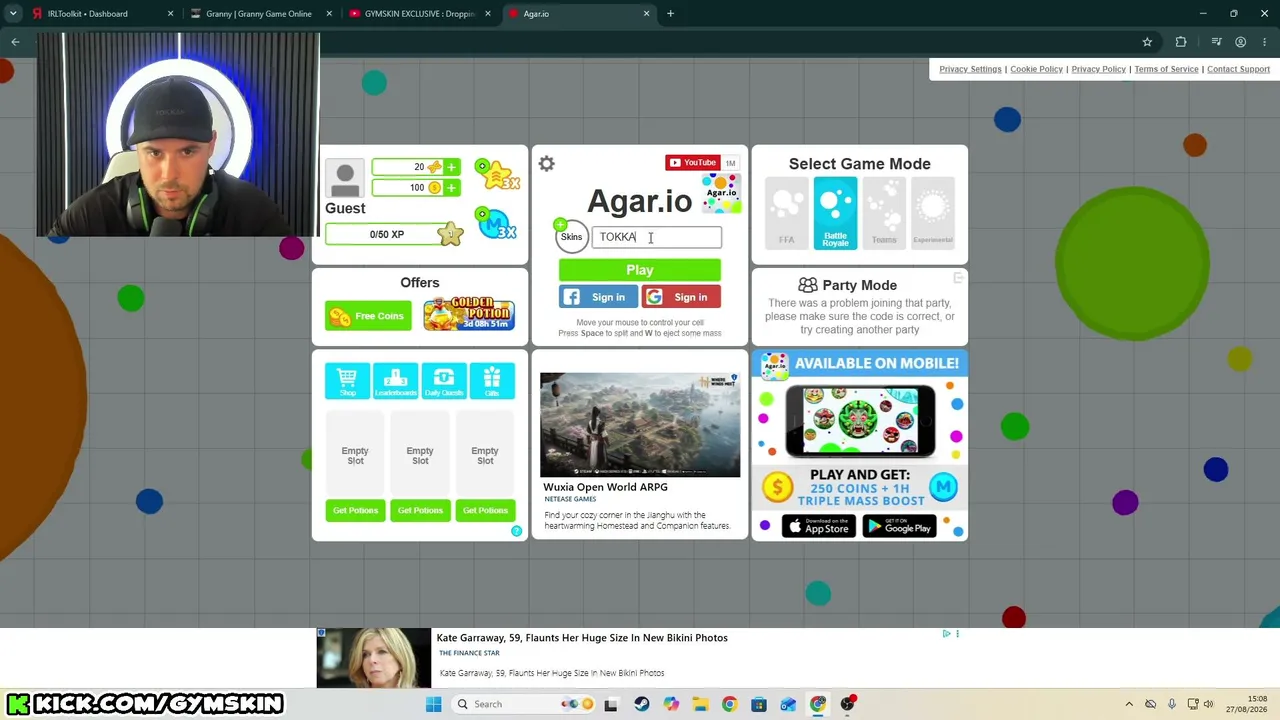This screenshot has height=720, width=1280.
Task: Click the Guest profile avatar
Action: [345, 180]
